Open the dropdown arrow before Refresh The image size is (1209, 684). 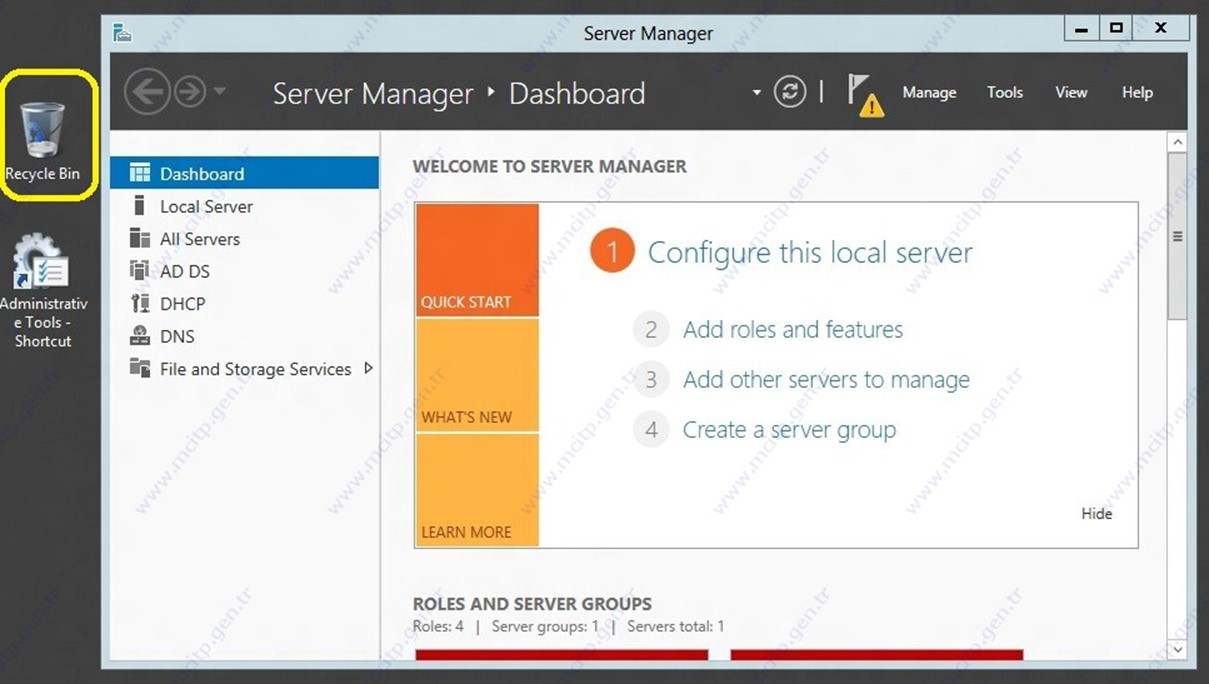click(756, 93)
